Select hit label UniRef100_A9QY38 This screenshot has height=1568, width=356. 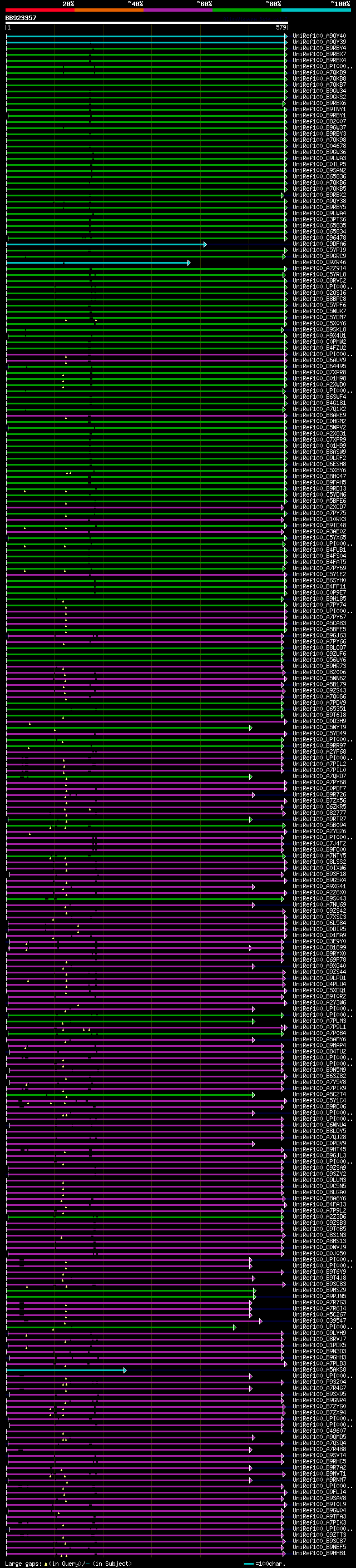tap(319, 201)
